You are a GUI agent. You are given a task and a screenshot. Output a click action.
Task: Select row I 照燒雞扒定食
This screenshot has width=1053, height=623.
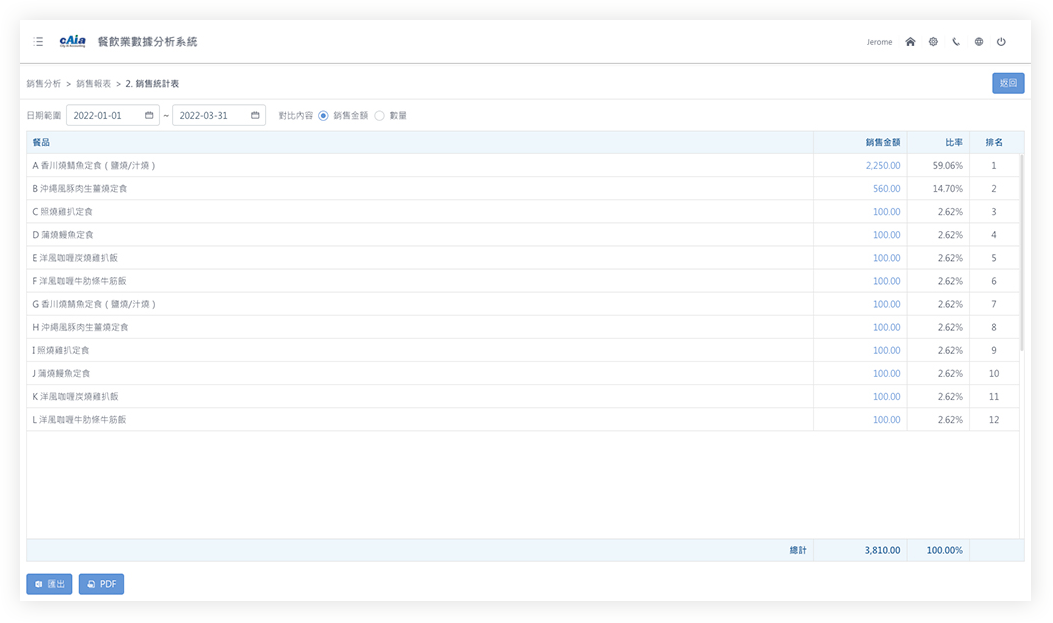point(522,350)
